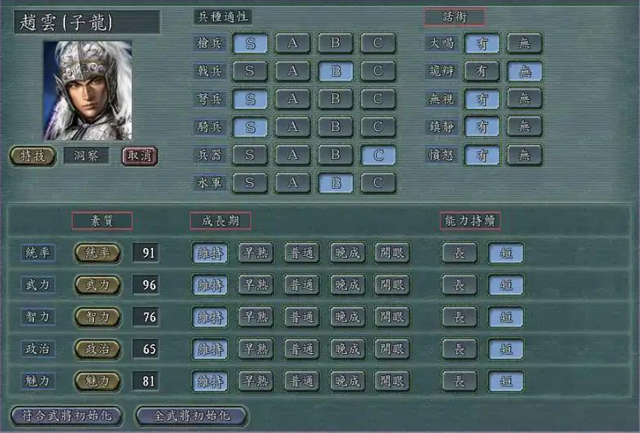
Task: Click the 統率 value 91
Action: click(x=146, y=253)
